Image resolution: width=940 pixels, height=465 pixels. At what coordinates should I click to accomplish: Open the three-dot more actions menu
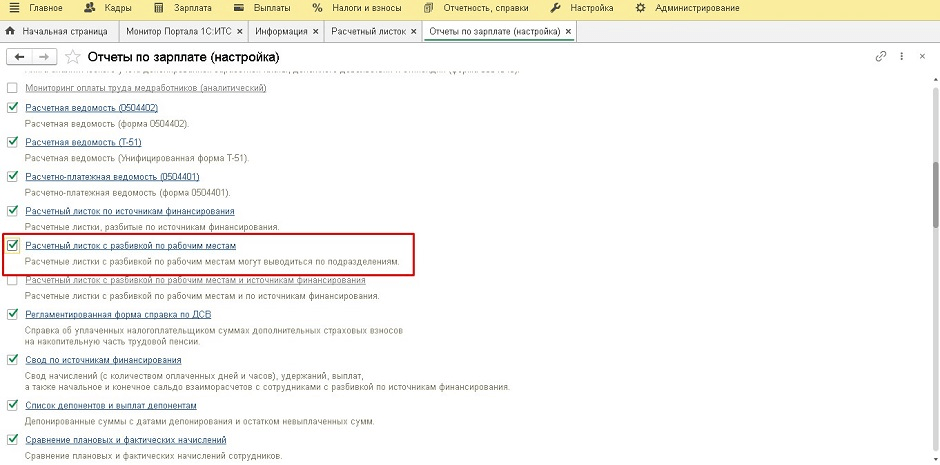(902, 56)
